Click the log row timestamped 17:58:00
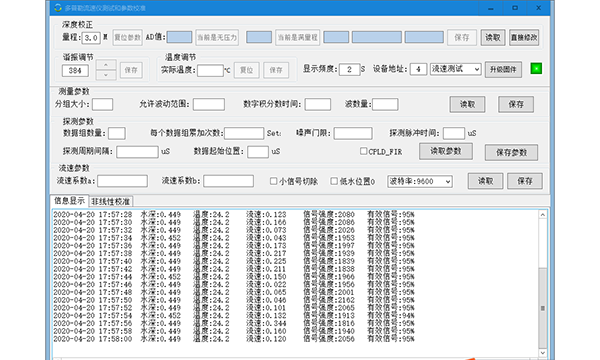The image size is (600, 360). [x=233, y=339]
